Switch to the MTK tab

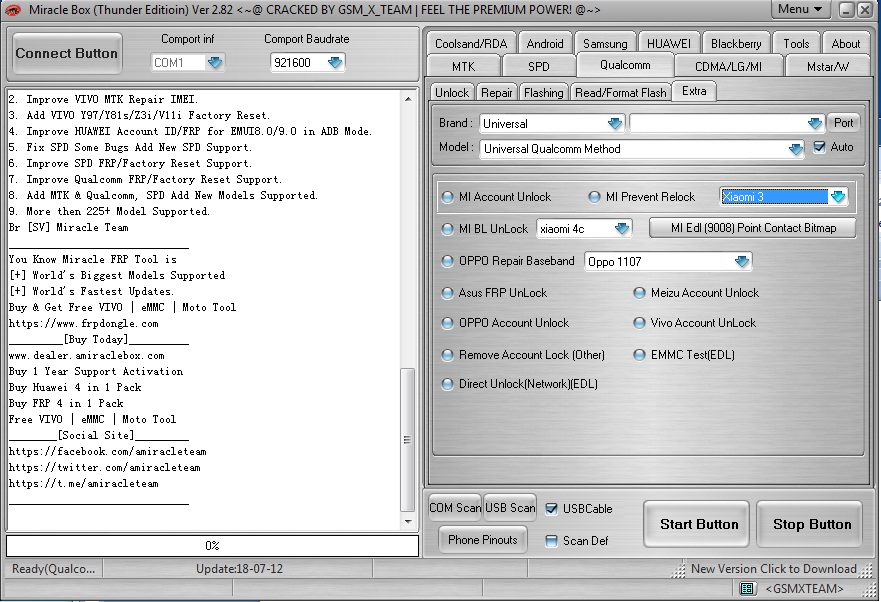[464, 66]
